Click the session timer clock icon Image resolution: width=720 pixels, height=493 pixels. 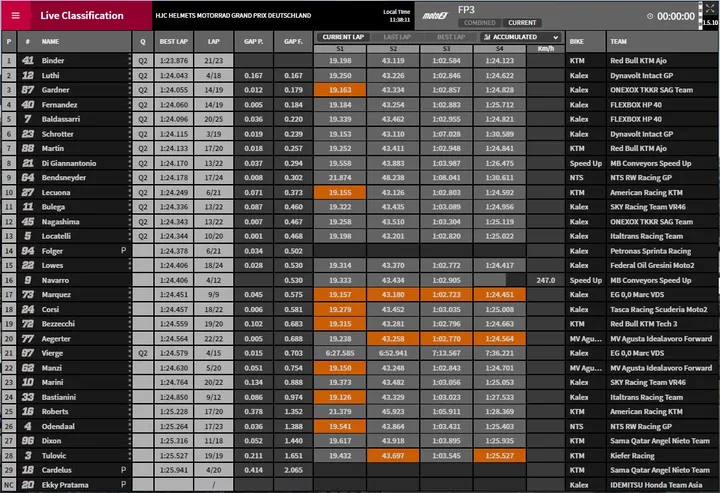click(650, 16)
